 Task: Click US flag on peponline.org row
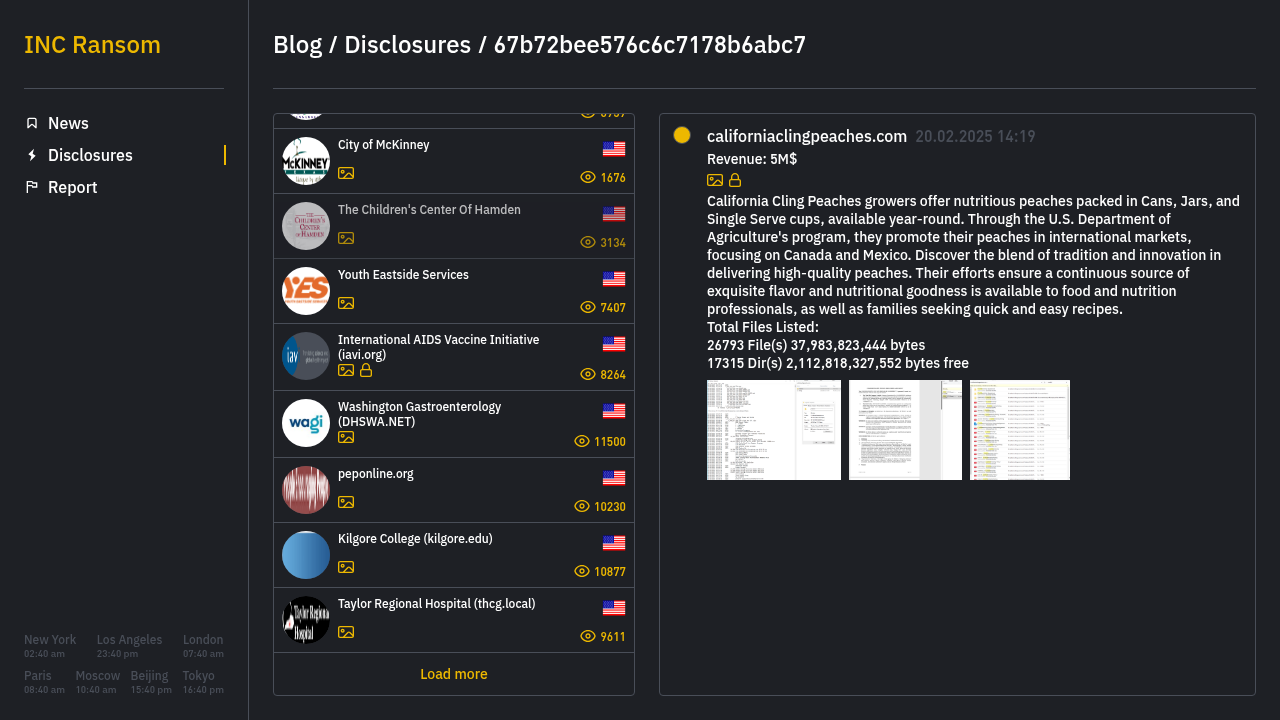point(614,478)
